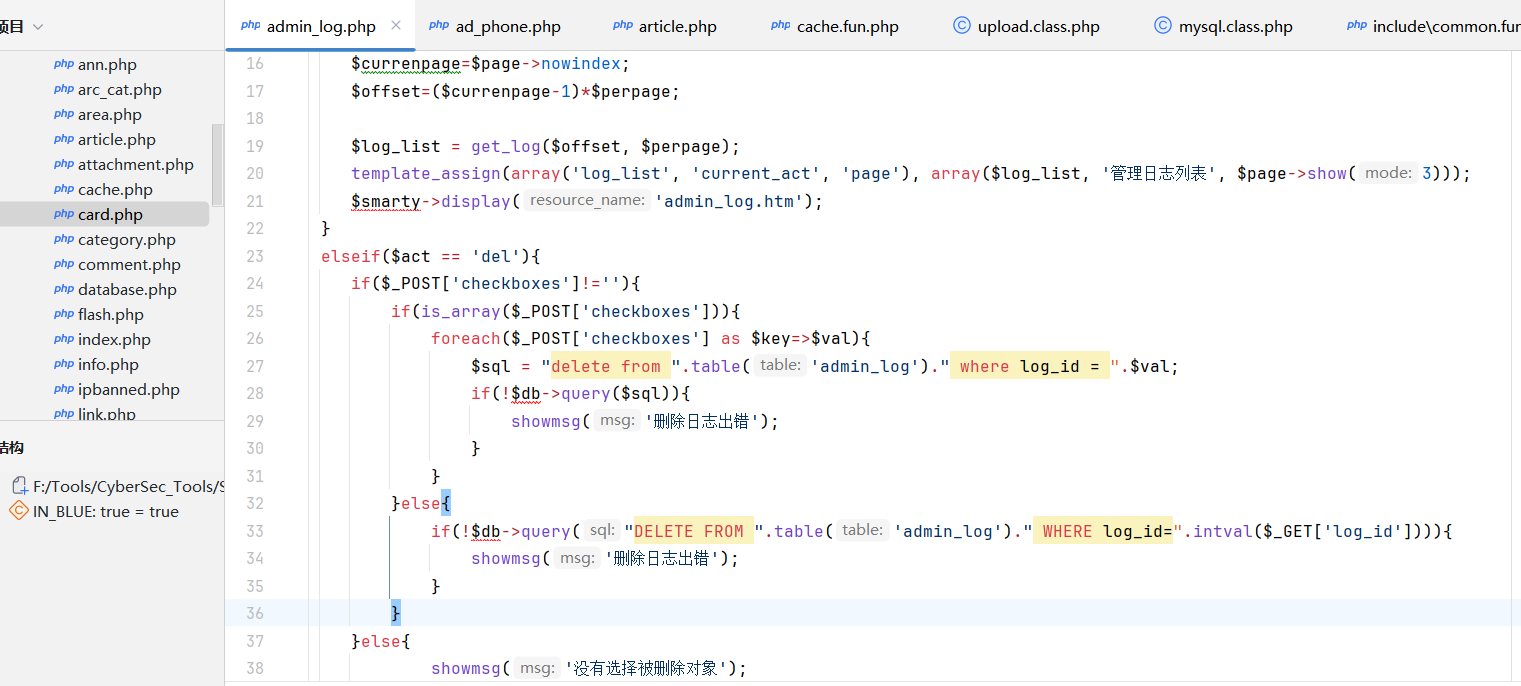Select card.php in the project tree
The height and width of the screenshot is (686, 1521).
tap(110, 215)
